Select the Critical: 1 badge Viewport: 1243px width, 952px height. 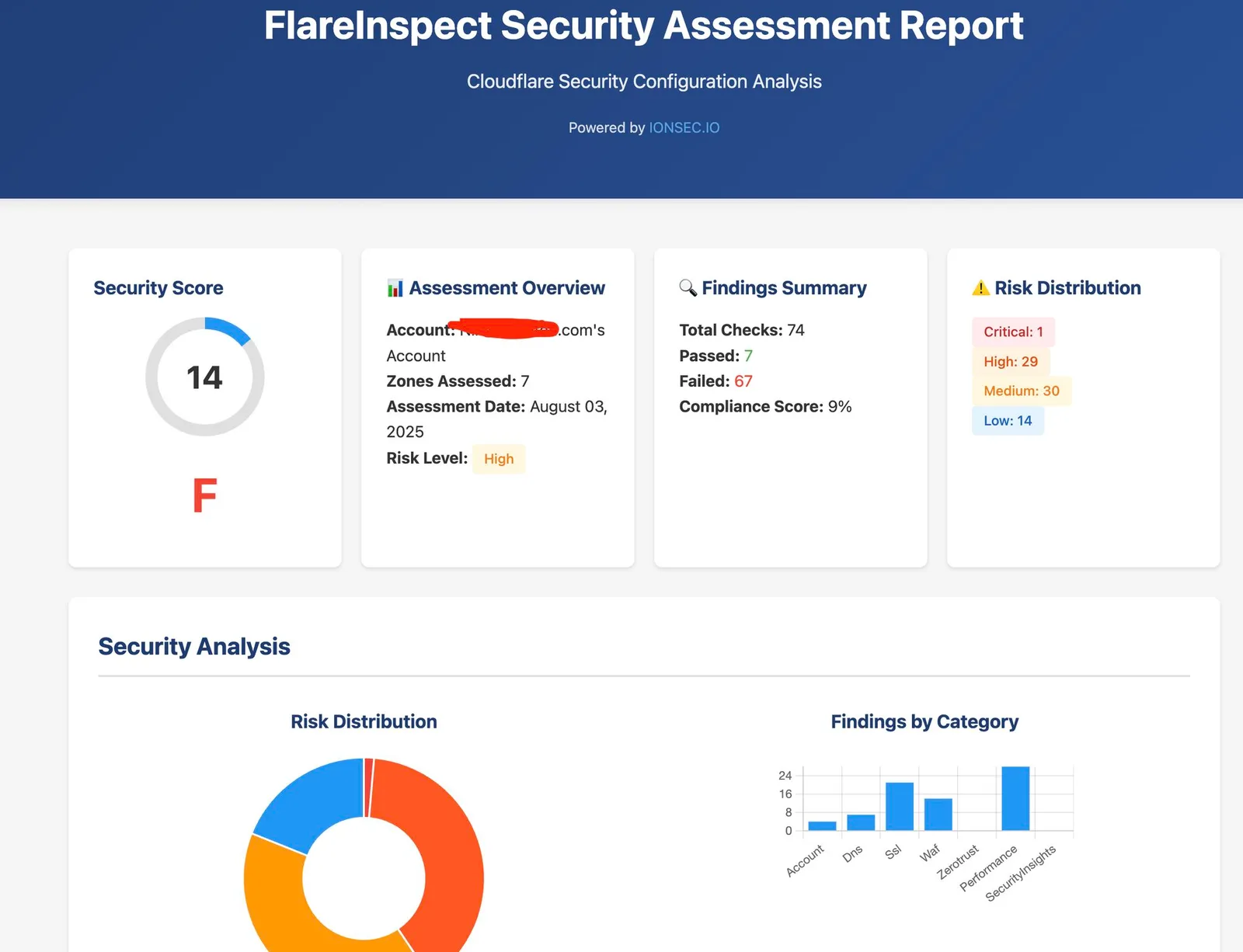(1013, 332)
